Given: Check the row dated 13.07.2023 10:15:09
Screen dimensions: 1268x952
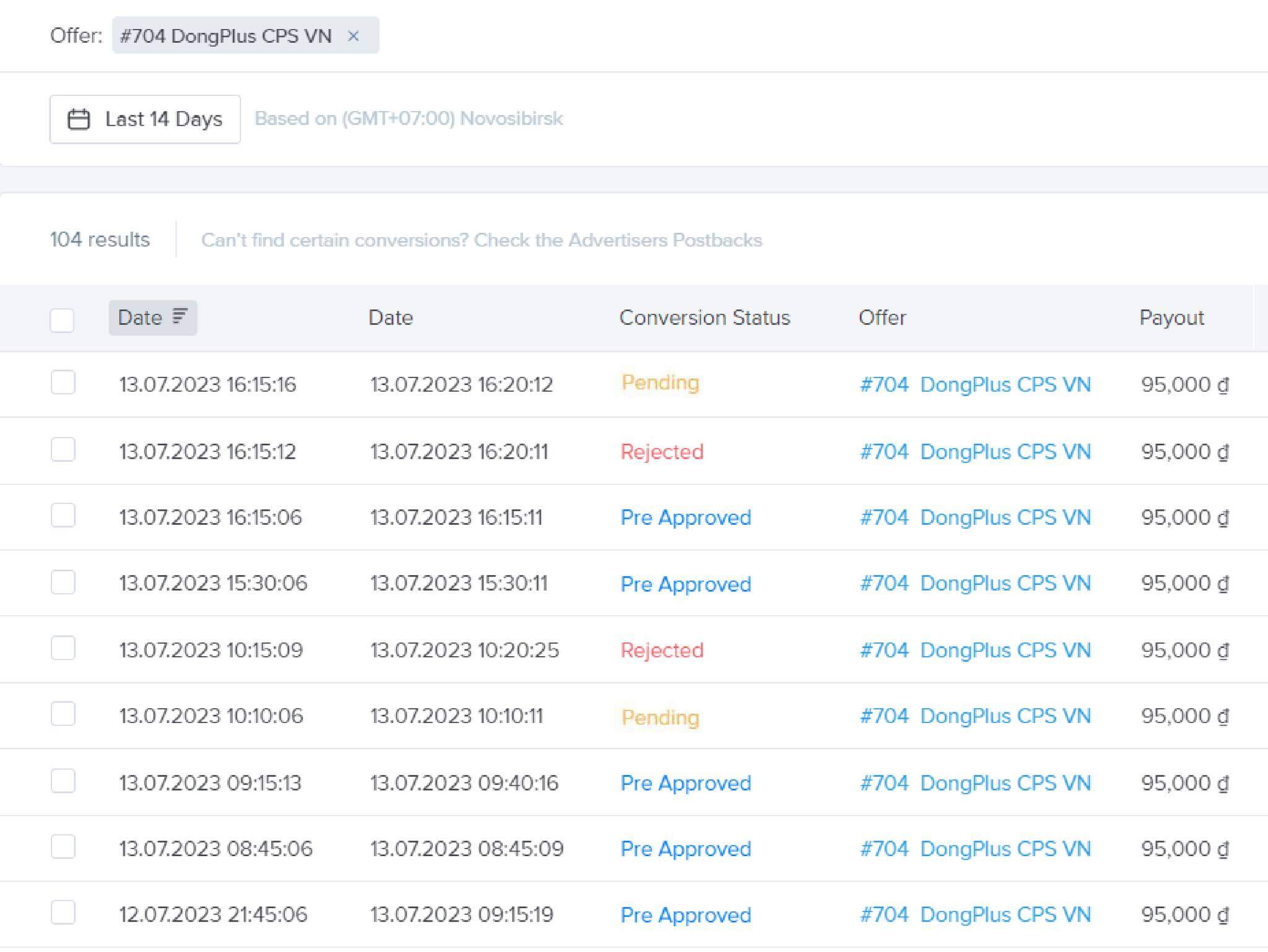Looking at the screenshot, I should pos(63,648).
